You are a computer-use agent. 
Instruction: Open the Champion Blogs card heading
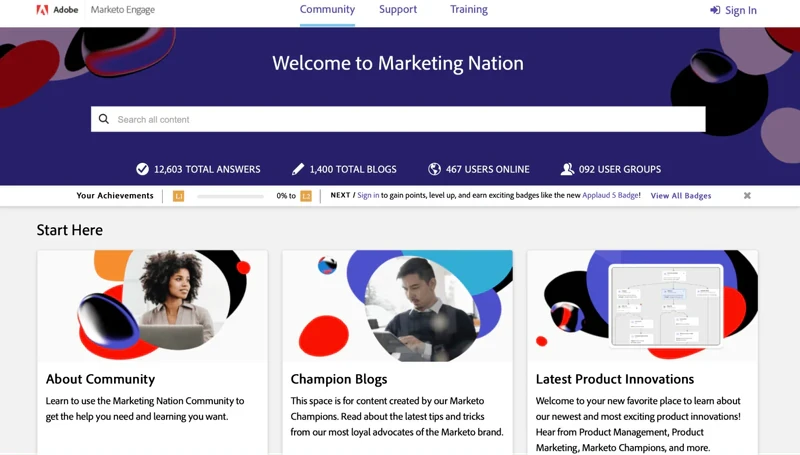coord(339,379)
